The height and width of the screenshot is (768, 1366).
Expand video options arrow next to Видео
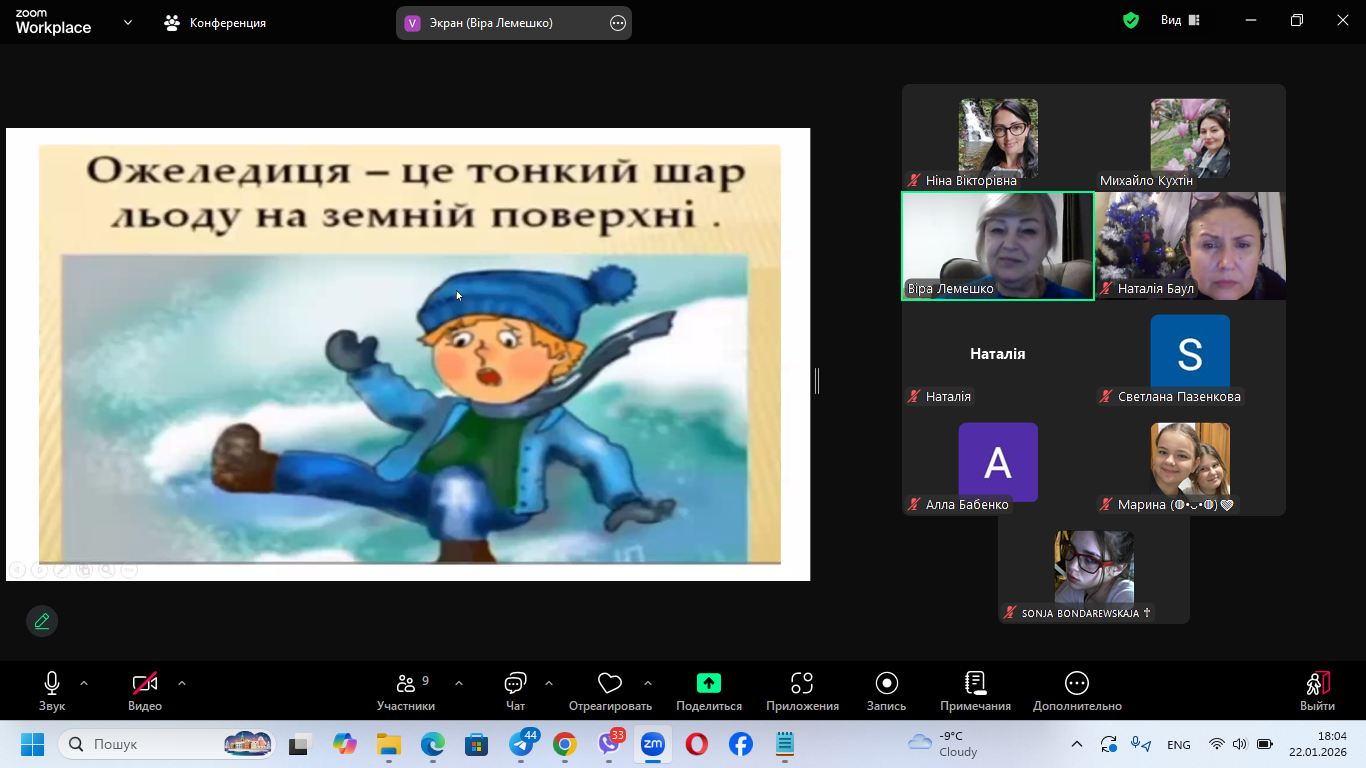182,683
